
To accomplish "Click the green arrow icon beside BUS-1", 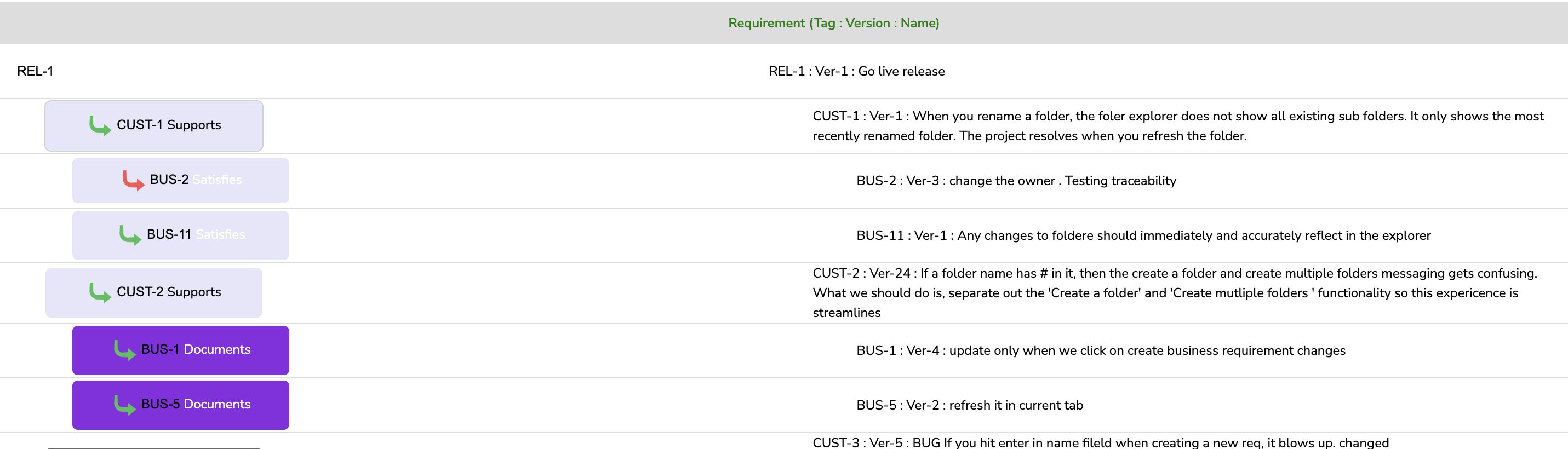I will 125,350.
